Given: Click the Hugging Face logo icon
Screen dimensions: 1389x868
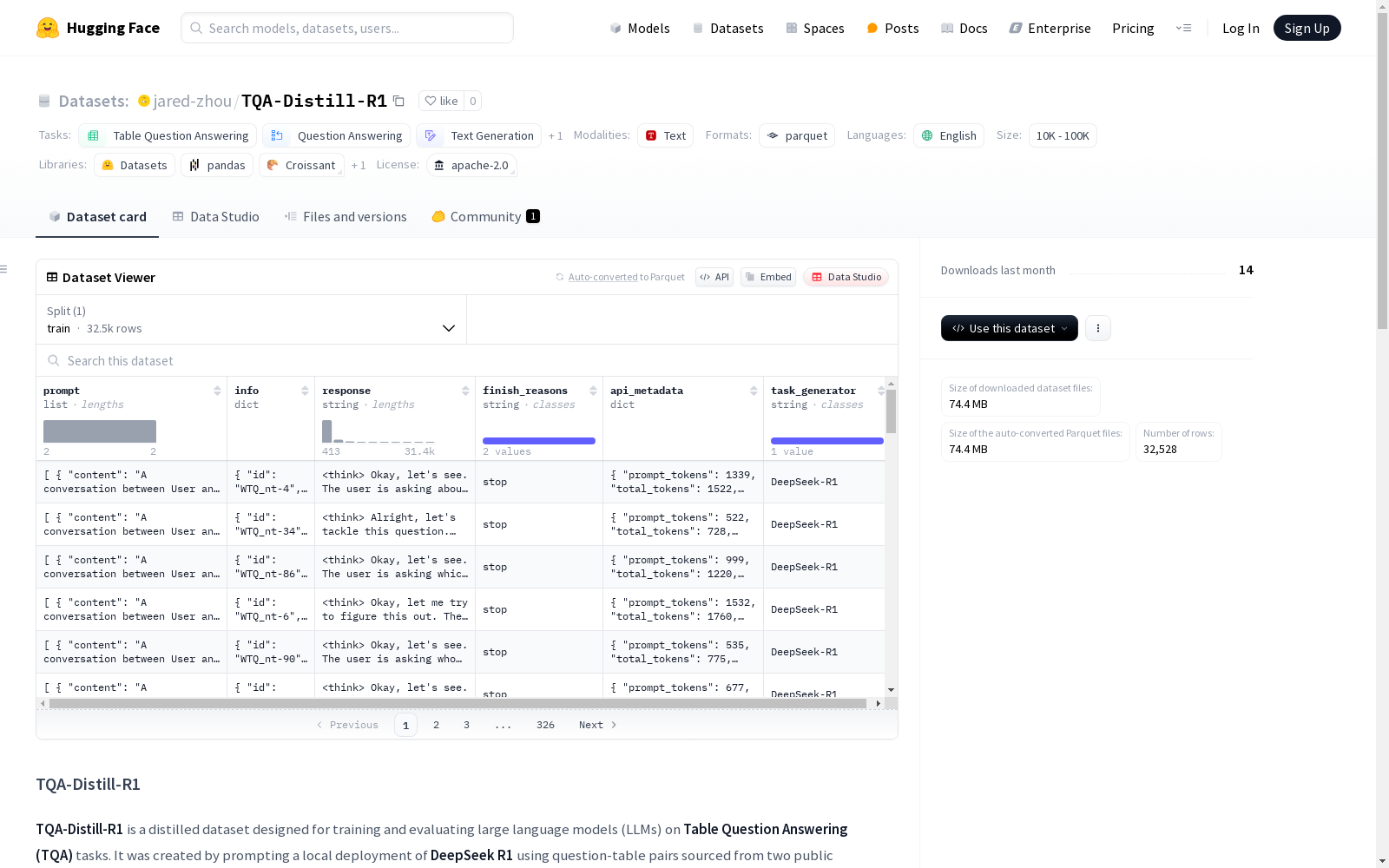Looking at the screenshot, I should coord(48,28).
